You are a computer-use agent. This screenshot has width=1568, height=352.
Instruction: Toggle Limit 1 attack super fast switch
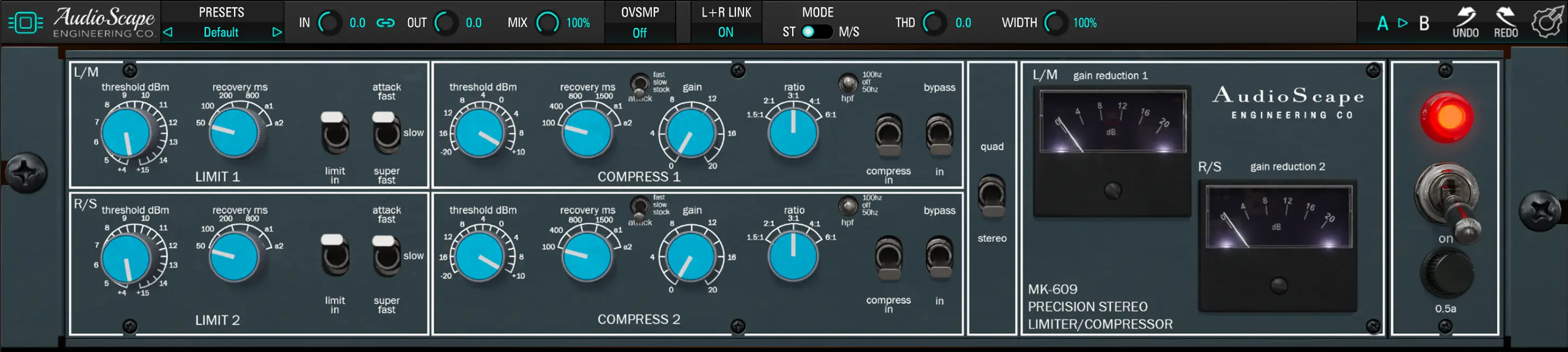pyautogui.click(x=386, y=131)
